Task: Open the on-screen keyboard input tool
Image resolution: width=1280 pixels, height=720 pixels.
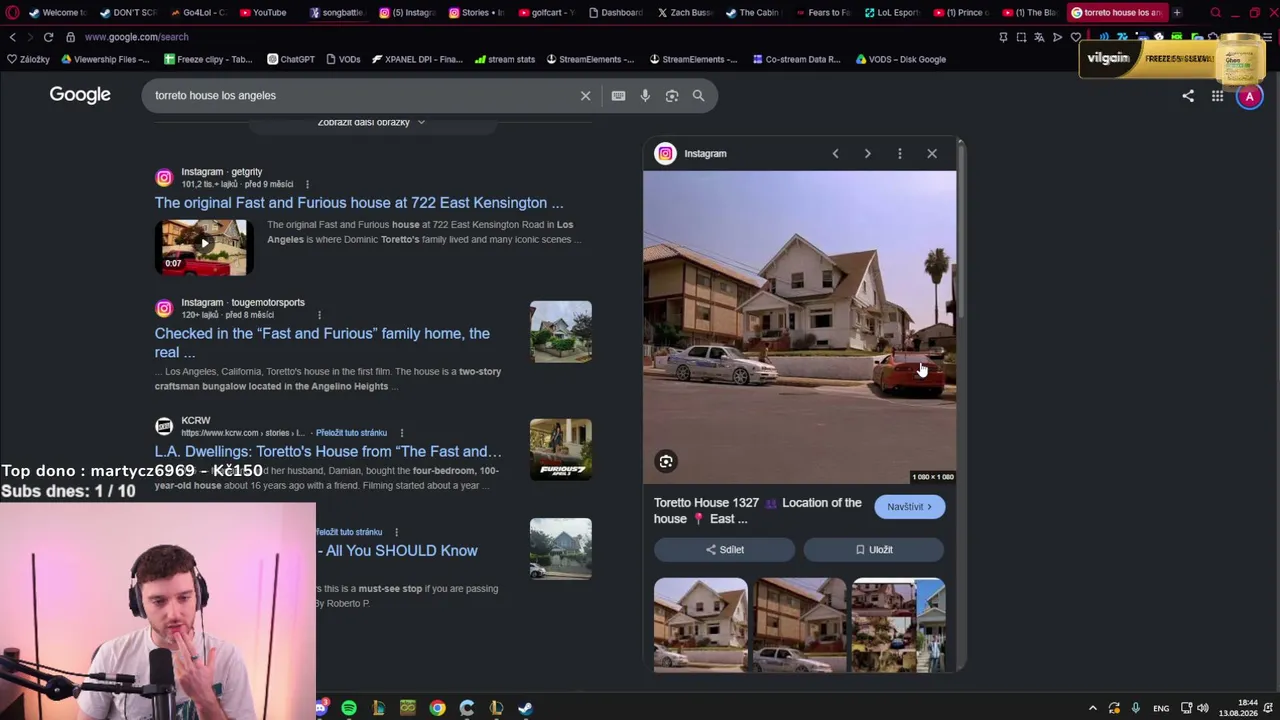Action: 618,96
